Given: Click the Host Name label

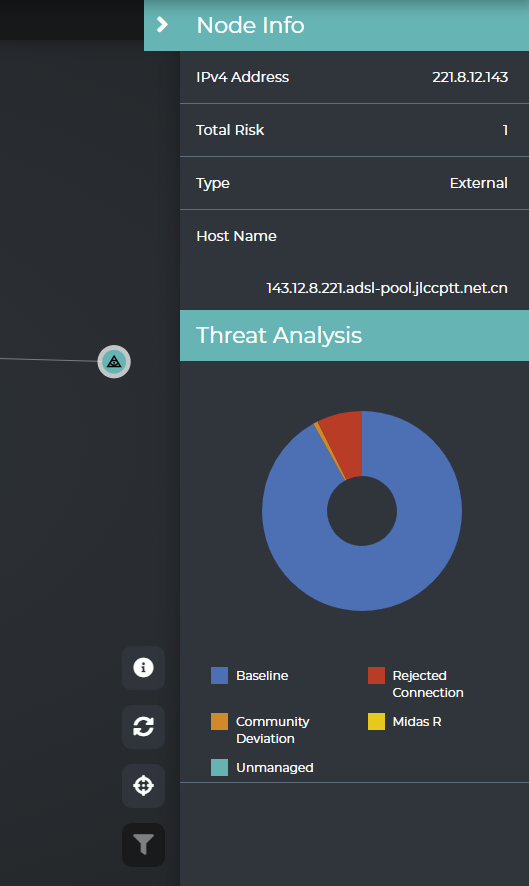Looking at the screenshot, I should (236, 236).
